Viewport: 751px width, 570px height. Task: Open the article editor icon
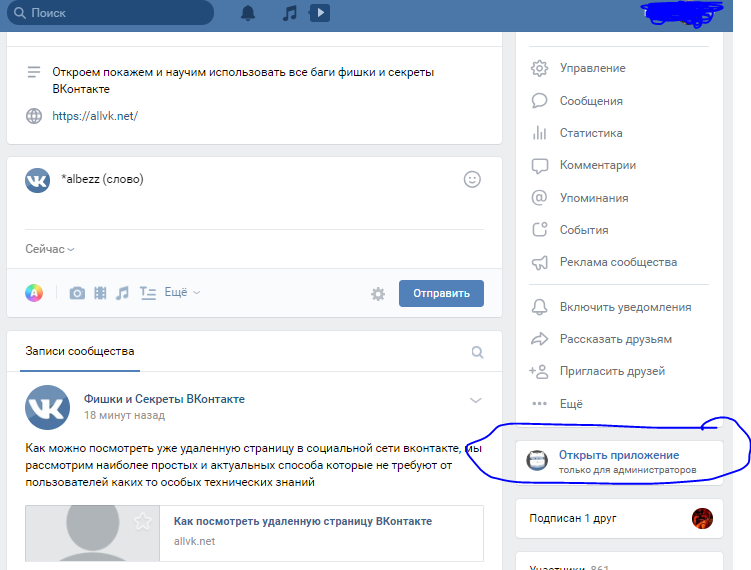click(x=148, y=293)
